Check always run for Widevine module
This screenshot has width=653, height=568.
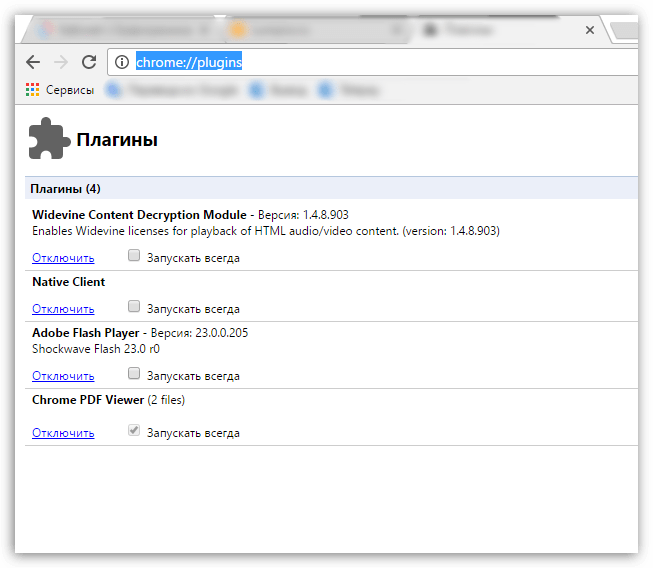click(x=134, y=255)
